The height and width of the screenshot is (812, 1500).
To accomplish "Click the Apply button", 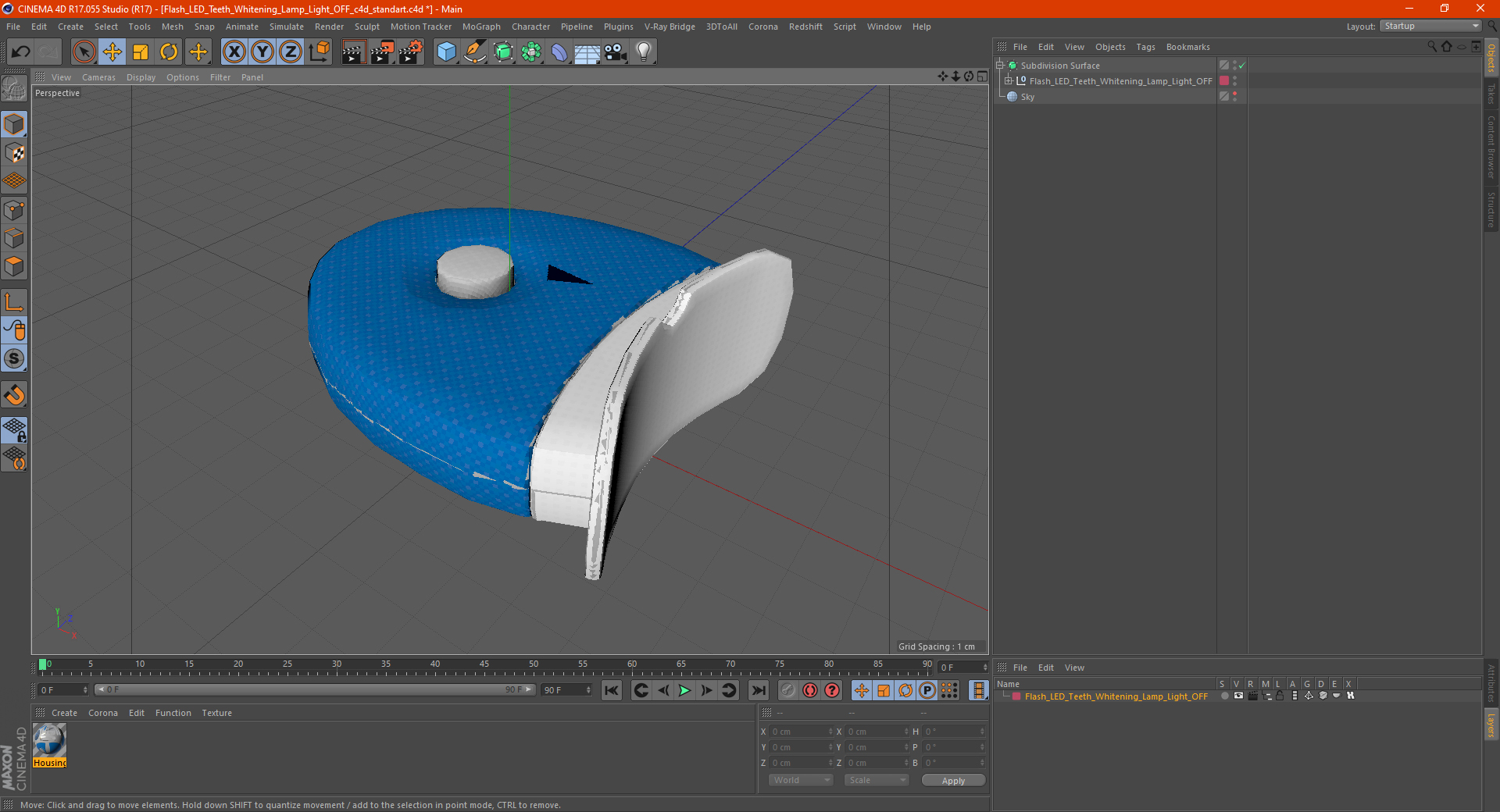I will [x=953, y=781].
